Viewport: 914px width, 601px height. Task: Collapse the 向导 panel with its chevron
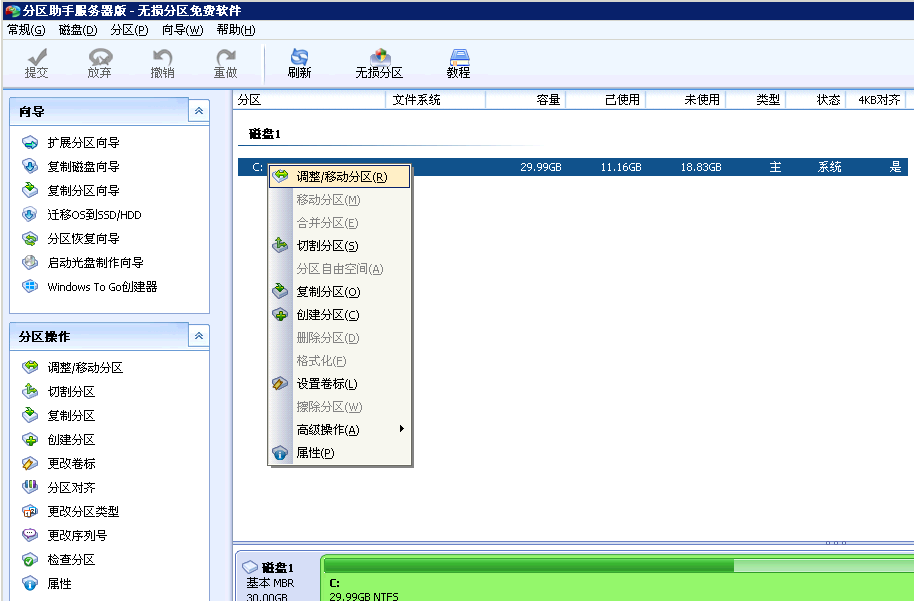tap(199, 111)
